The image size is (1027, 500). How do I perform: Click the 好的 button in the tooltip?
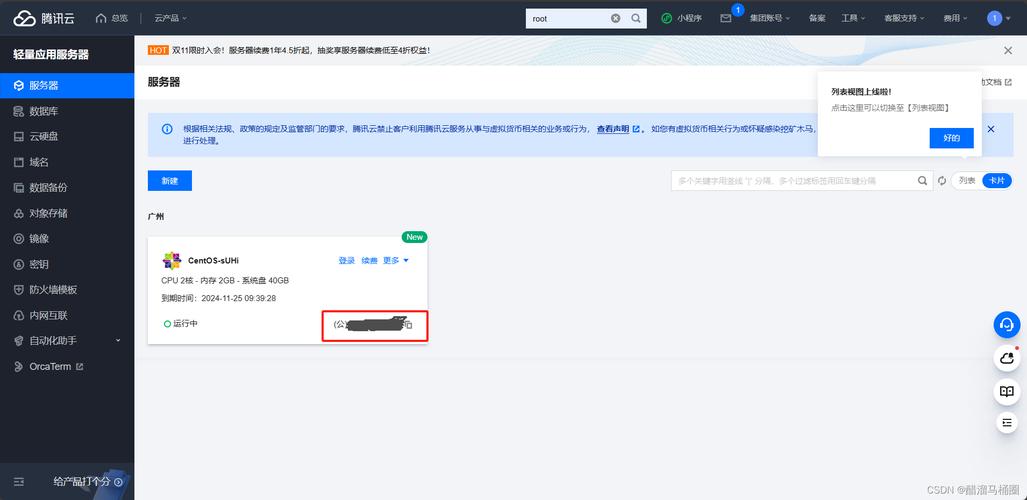pos(951,138)
